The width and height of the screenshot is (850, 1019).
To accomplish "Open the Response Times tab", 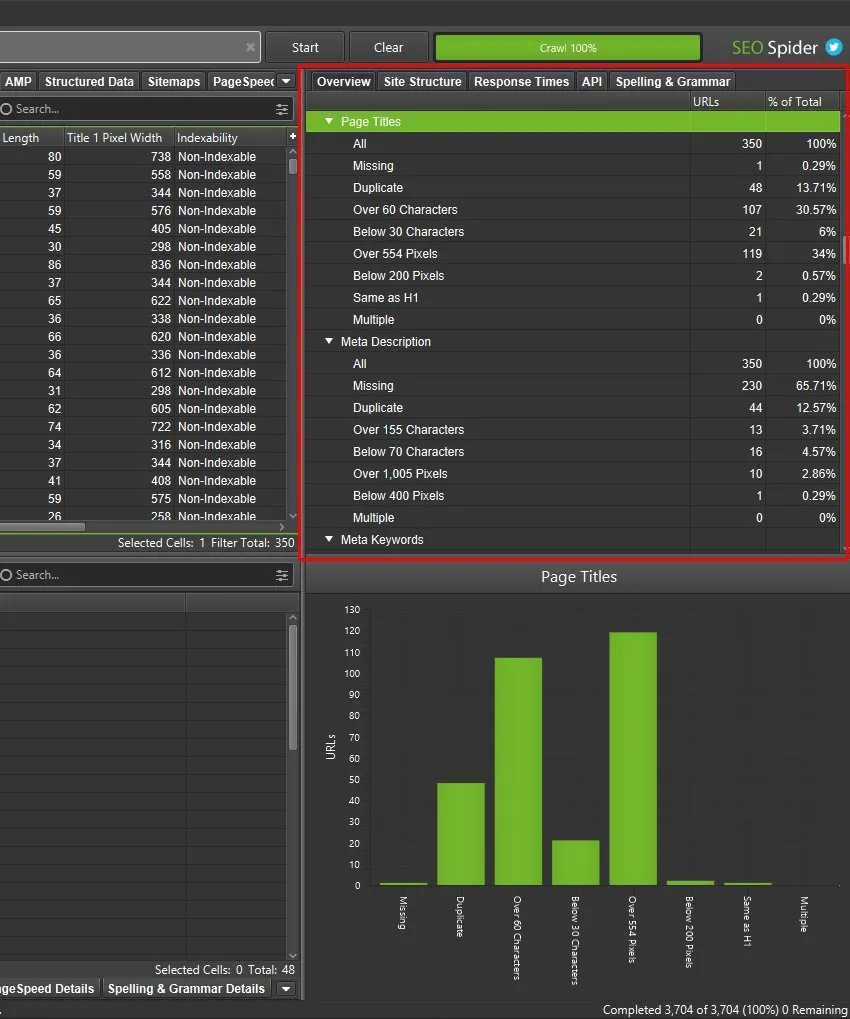I will 521,81.
